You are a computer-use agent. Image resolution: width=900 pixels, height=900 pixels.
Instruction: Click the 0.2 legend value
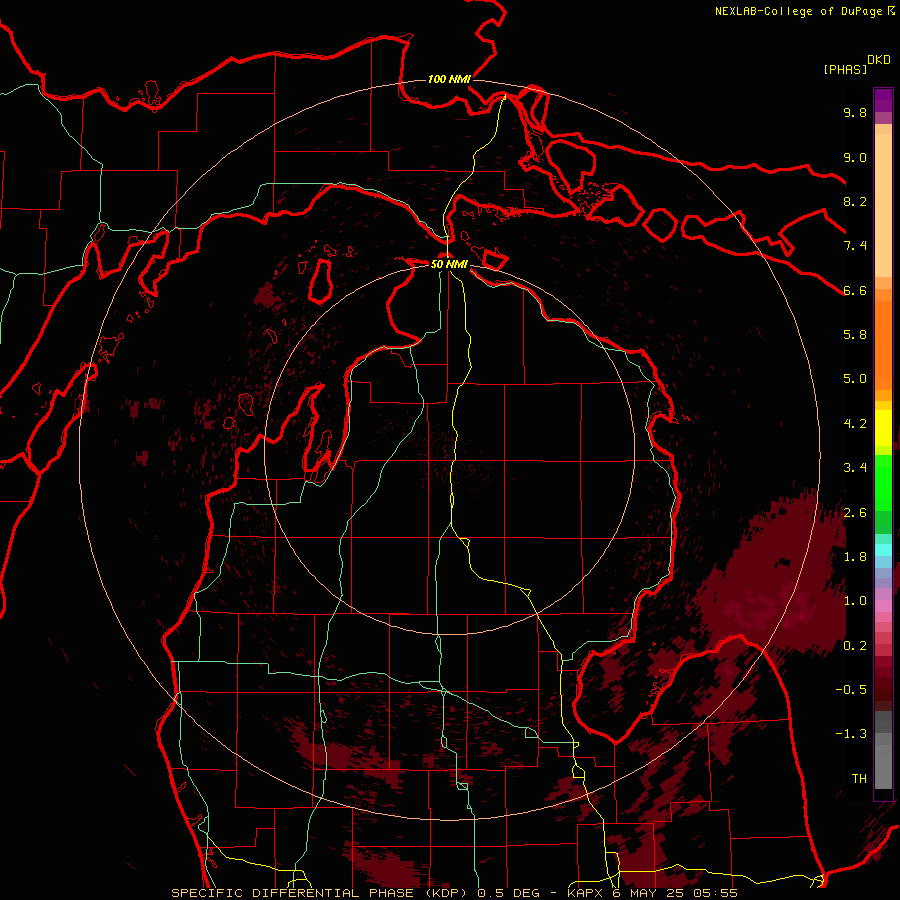[x=855, y=646]
